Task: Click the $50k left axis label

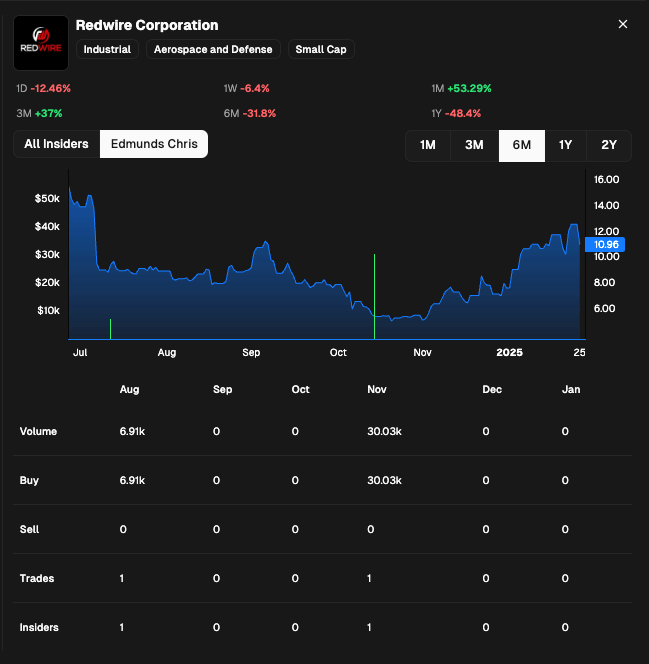Action: tap(47, 198)
